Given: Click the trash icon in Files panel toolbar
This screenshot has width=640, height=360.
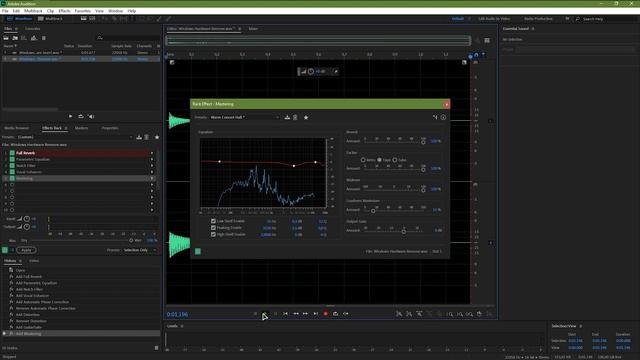Looking at the screenshot, I should click(44, 38).
